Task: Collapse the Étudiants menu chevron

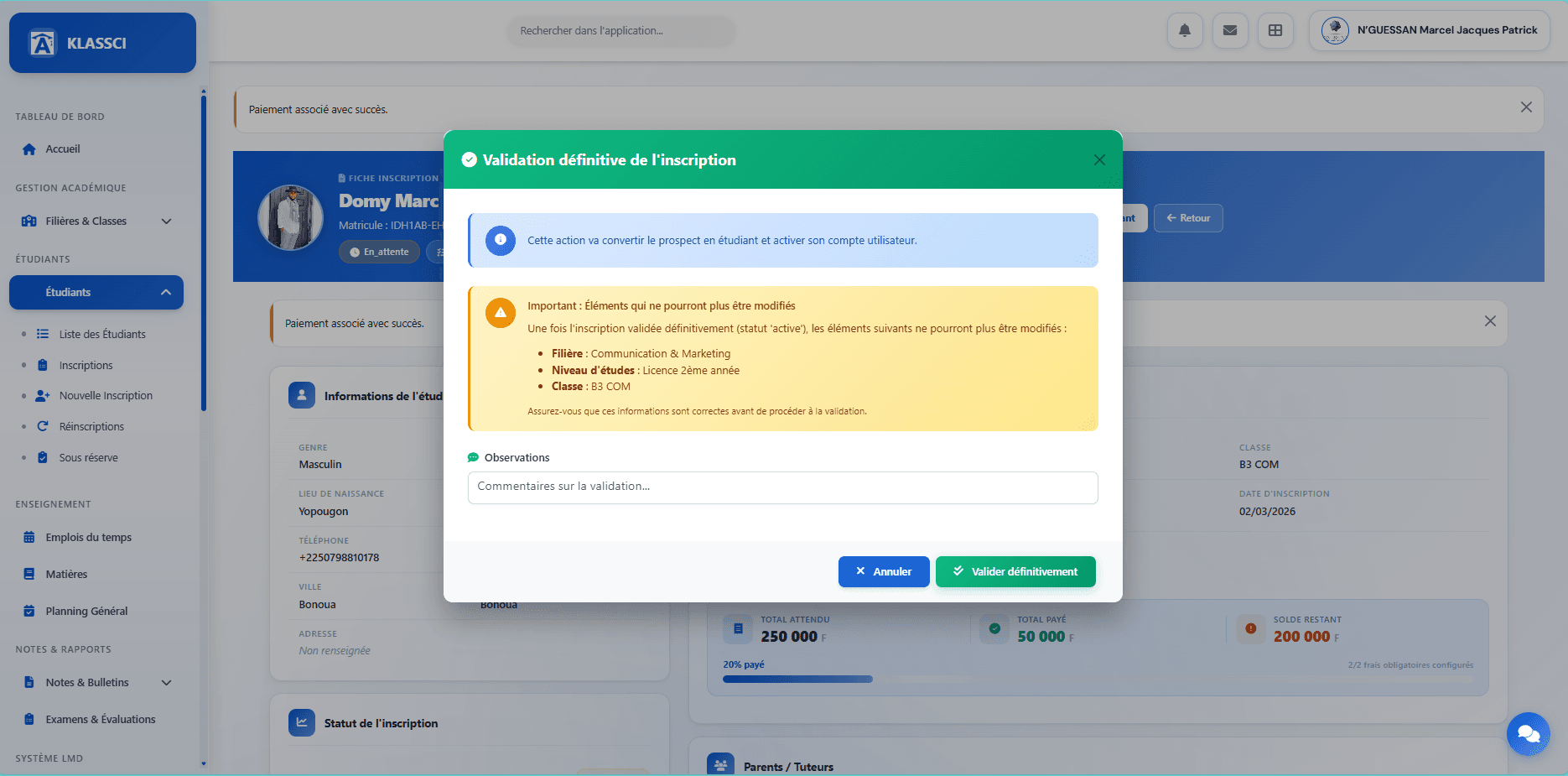Action: coord(166,293)
